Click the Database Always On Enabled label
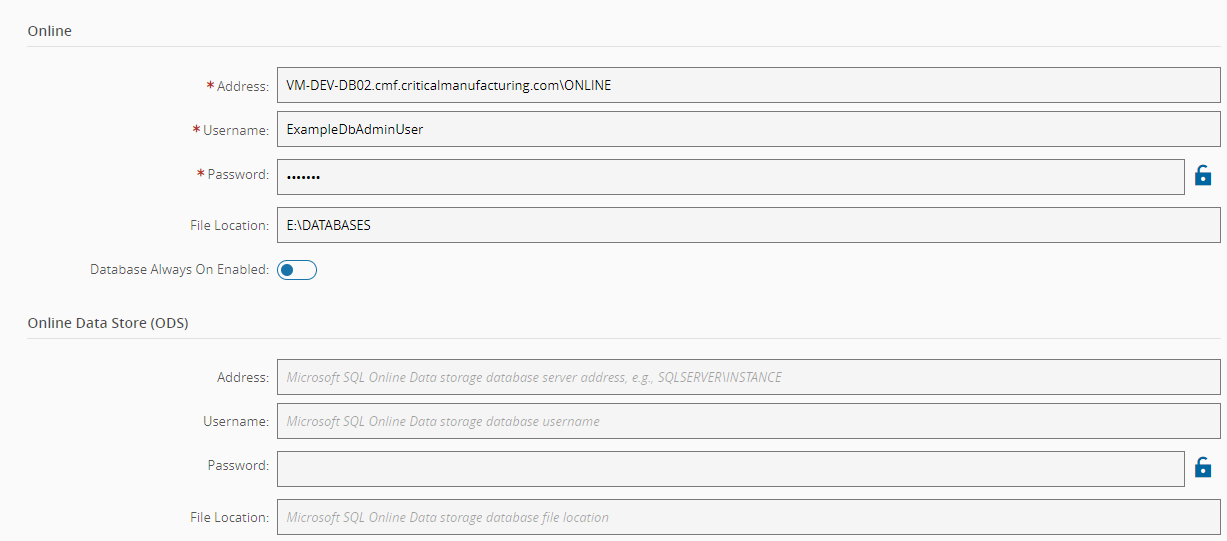Viewport: 1227px width, 541px height. (179, 270)
